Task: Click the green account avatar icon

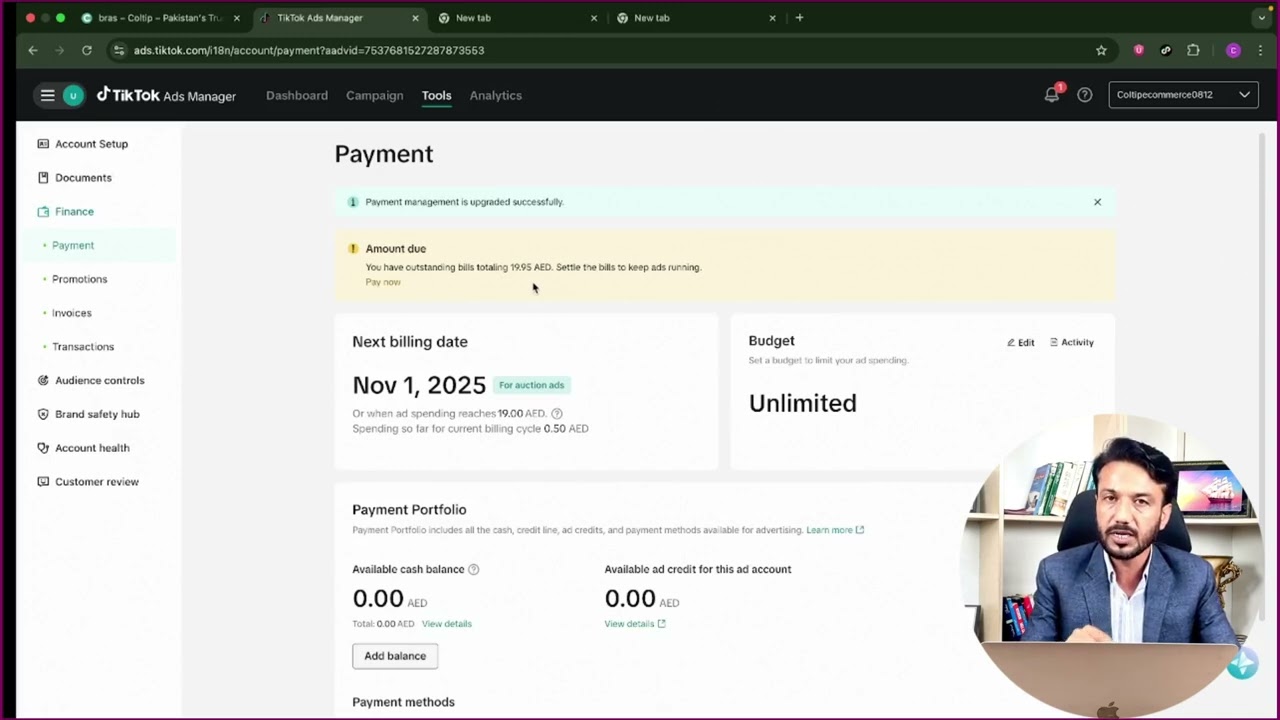Action: 73,95
